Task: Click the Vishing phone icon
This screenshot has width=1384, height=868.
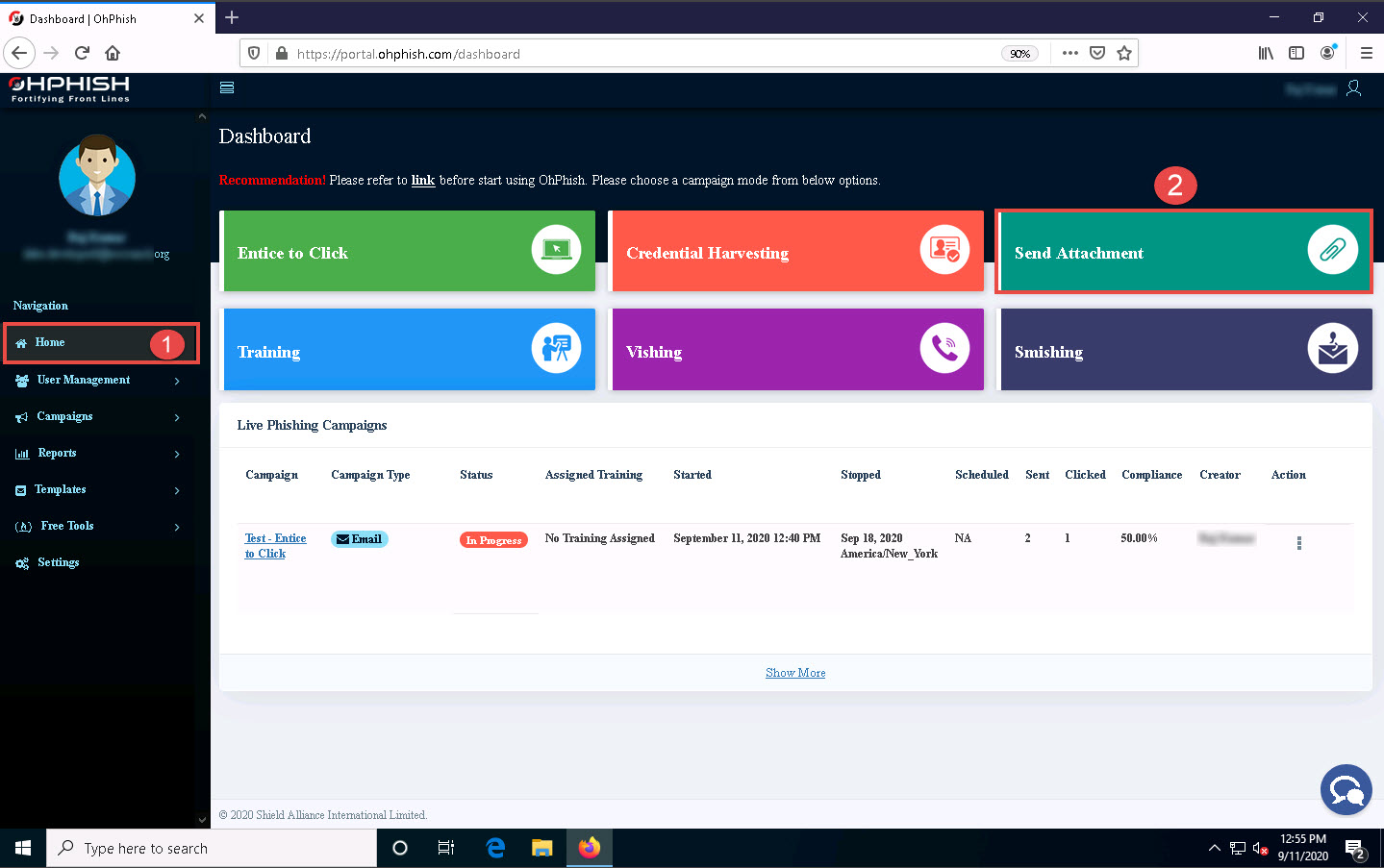Action: 944,348
